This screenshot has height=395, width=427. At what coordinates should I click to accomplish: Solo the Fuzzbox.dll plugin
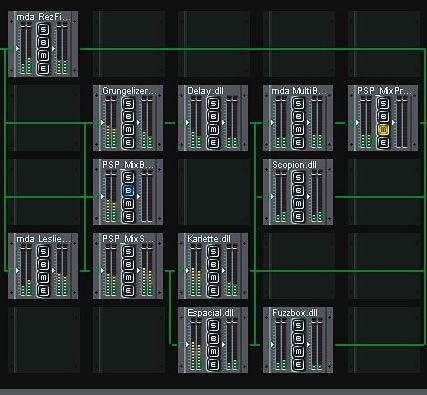[x=298, y=325]
